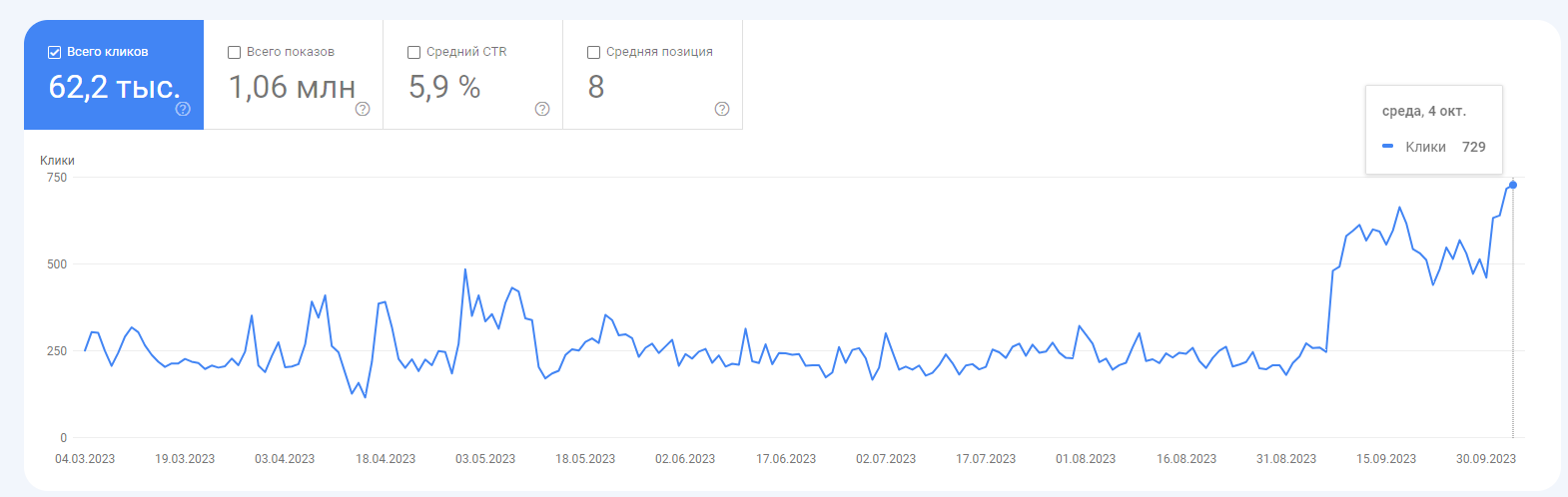Click the 04.03.2023 date label
The height and width of the screenshot is (497, 1568).
(85, 459)
